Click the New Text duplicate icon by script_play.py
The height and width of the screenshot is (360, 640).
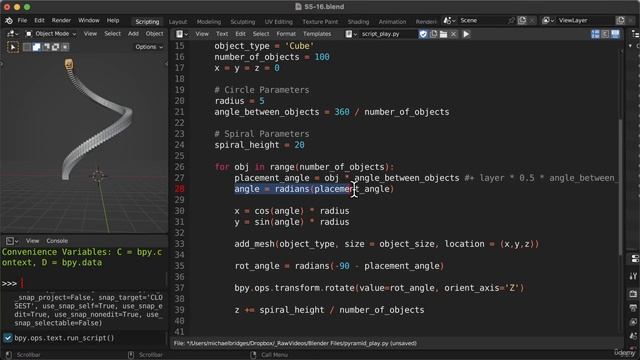click(x=433, y=34)
